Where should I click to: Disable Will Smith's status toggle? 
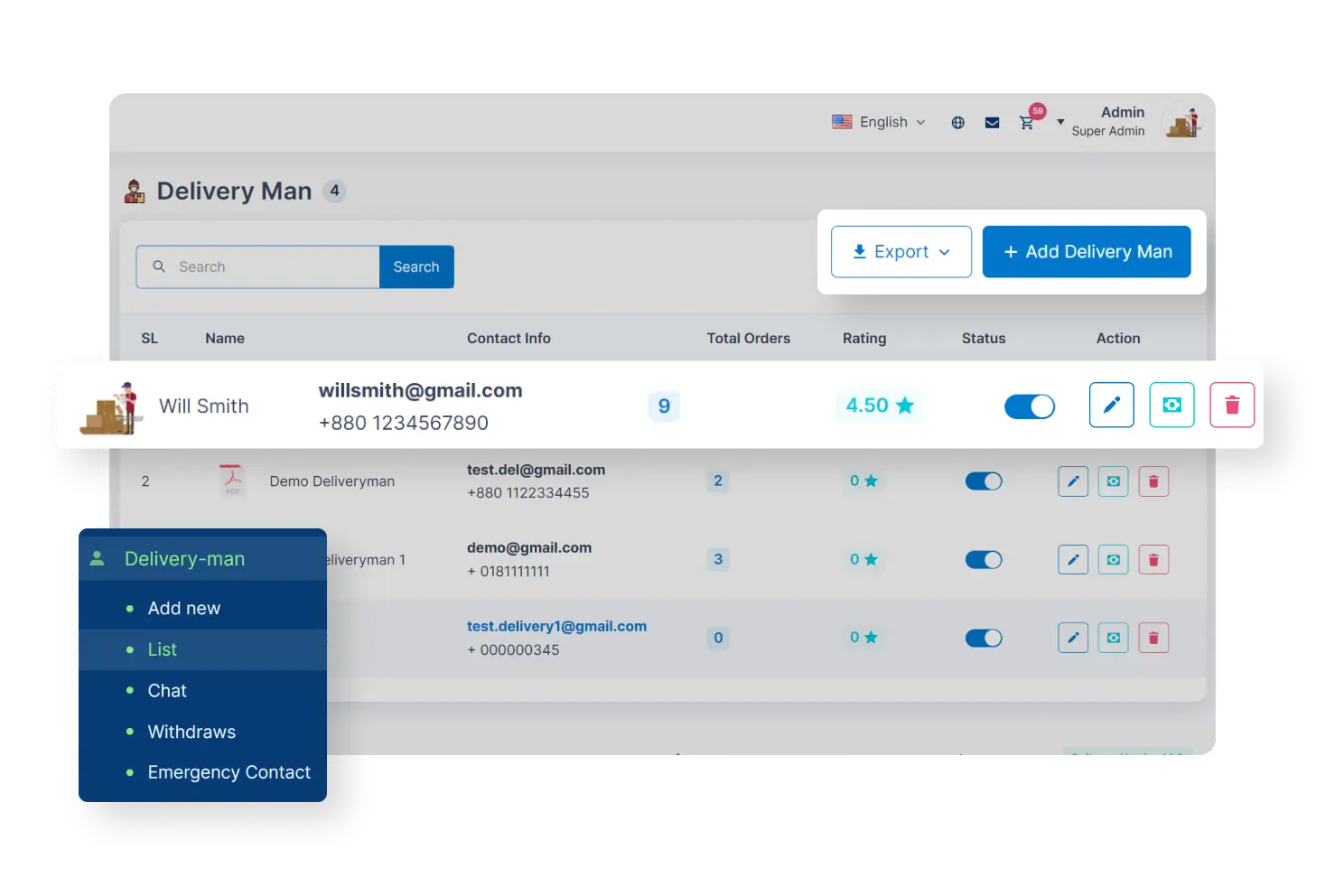tap(1030, 406)
